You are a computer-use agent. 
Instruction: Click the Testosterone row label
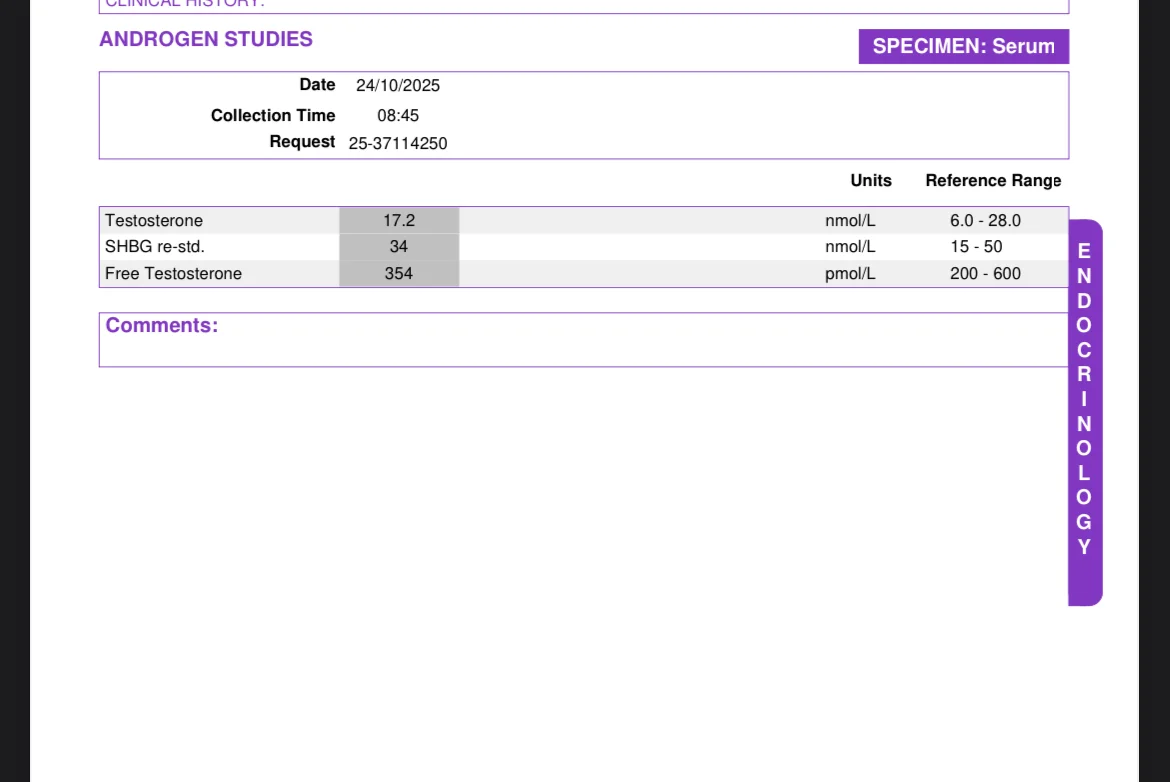click(154, 221)
